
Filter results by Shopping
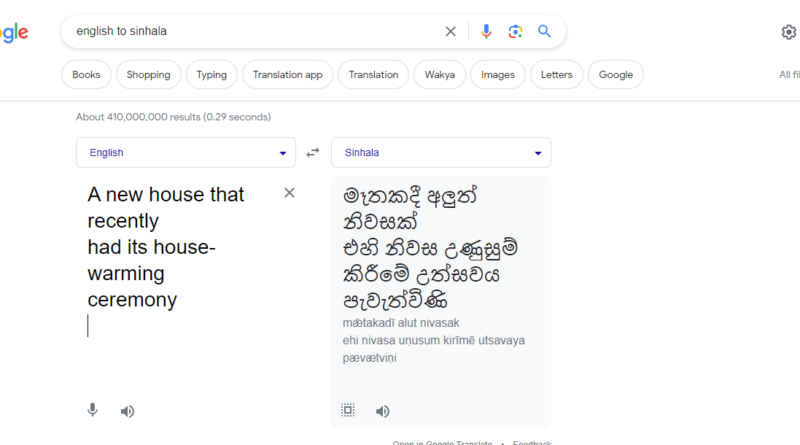[148, 75]
